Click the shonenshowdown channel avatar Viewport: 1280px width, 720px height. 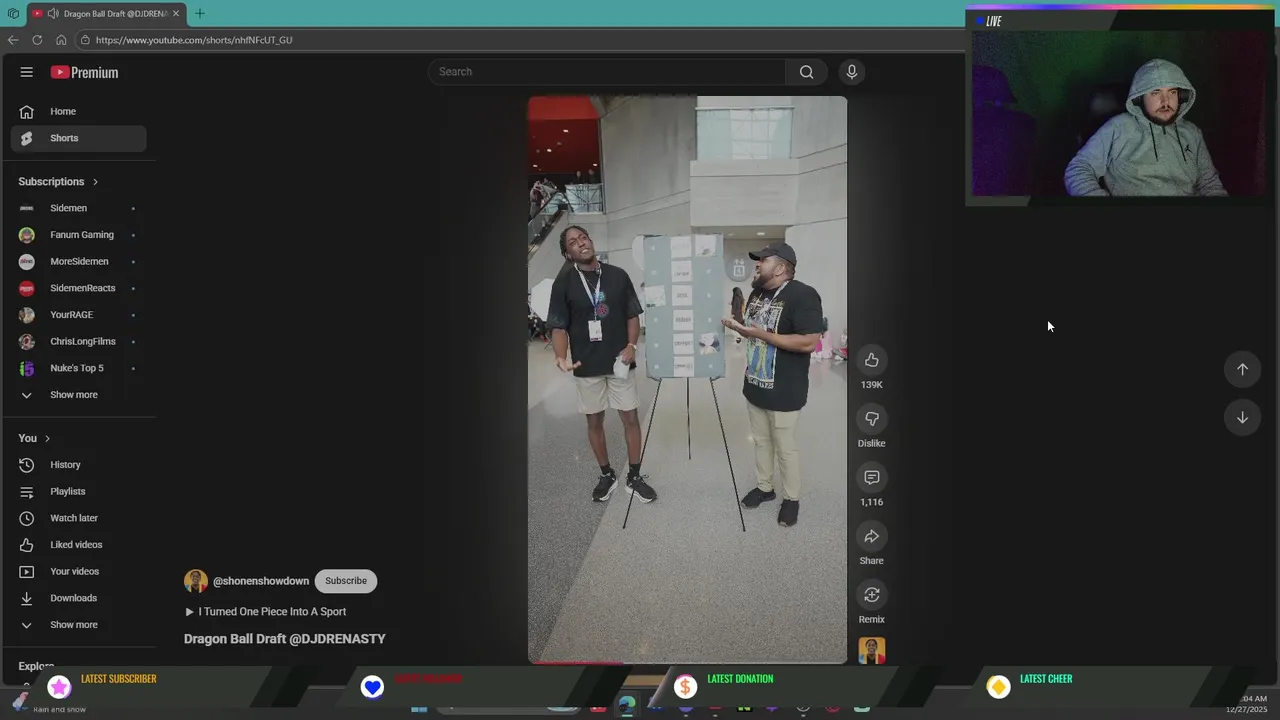(196, 581)
